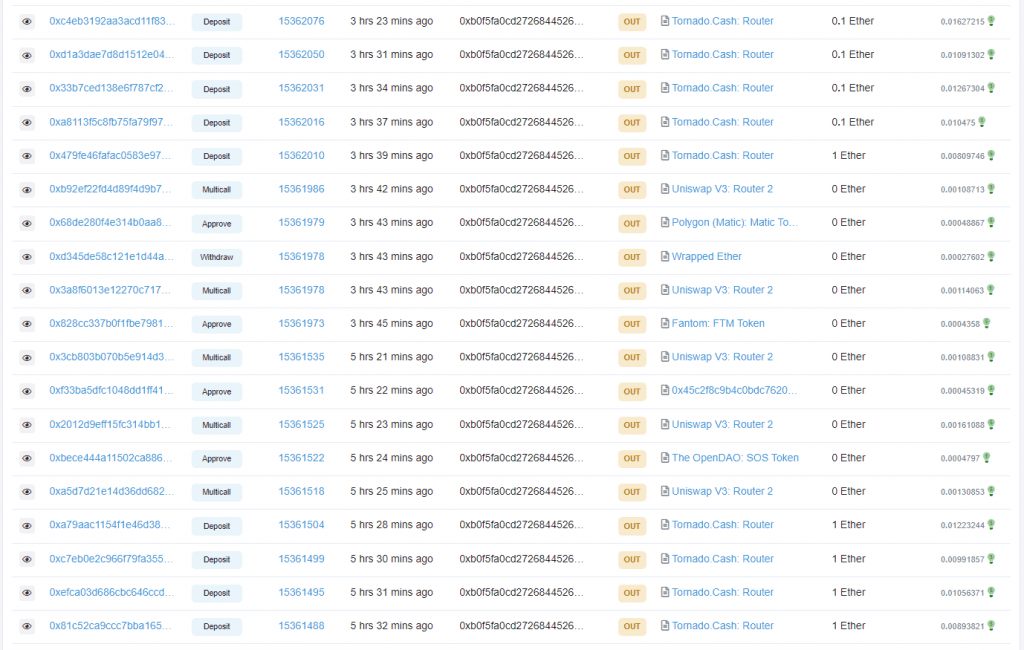Screen dimensions: 1024x650
Task: Open quick view for 0xa8113f5c8fb75fa79f97
Action: pyautogui.click(x=27, y=123)
